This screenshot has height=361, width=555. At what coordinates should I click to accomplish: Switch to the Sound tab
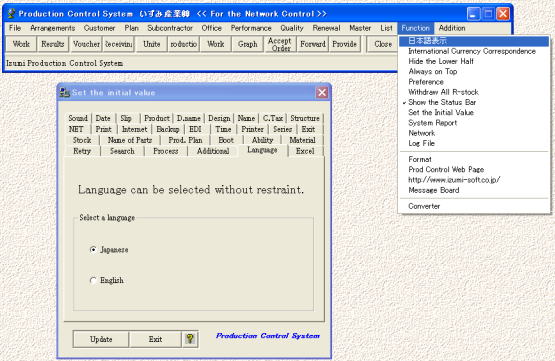tap(78, 118)
